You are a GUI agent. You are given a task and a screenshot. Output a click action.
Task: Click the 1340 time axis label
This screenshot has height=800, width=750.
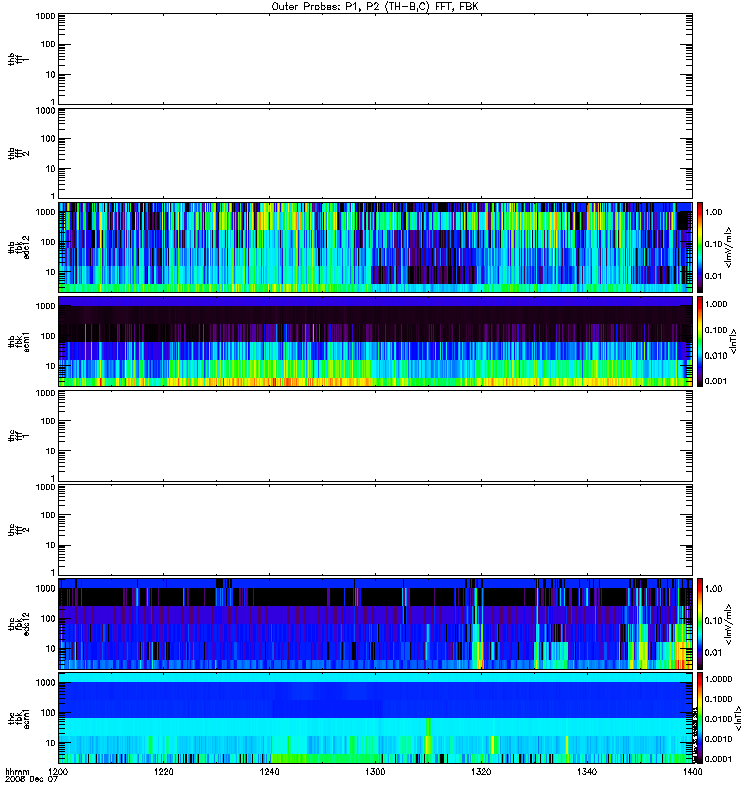[x=587, y=772]
